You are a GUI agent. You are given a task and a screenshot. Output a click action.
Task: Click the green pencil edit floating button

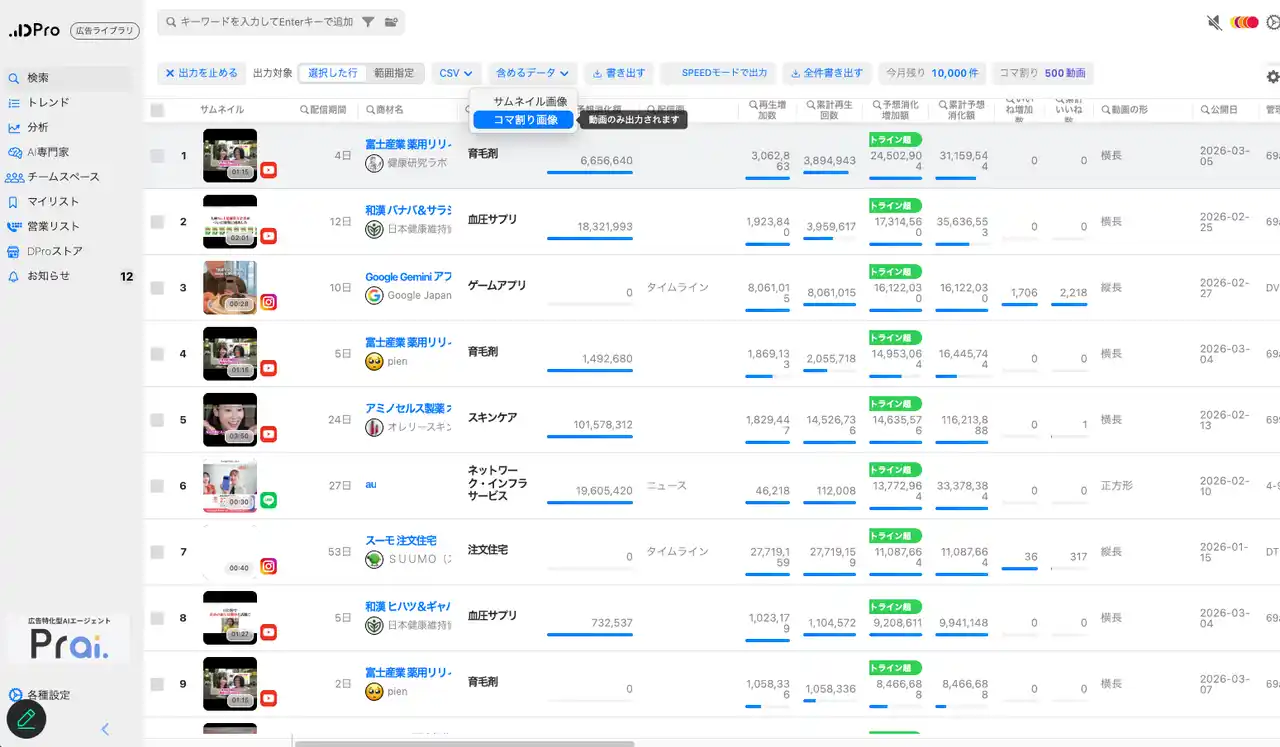coord(27,718)
